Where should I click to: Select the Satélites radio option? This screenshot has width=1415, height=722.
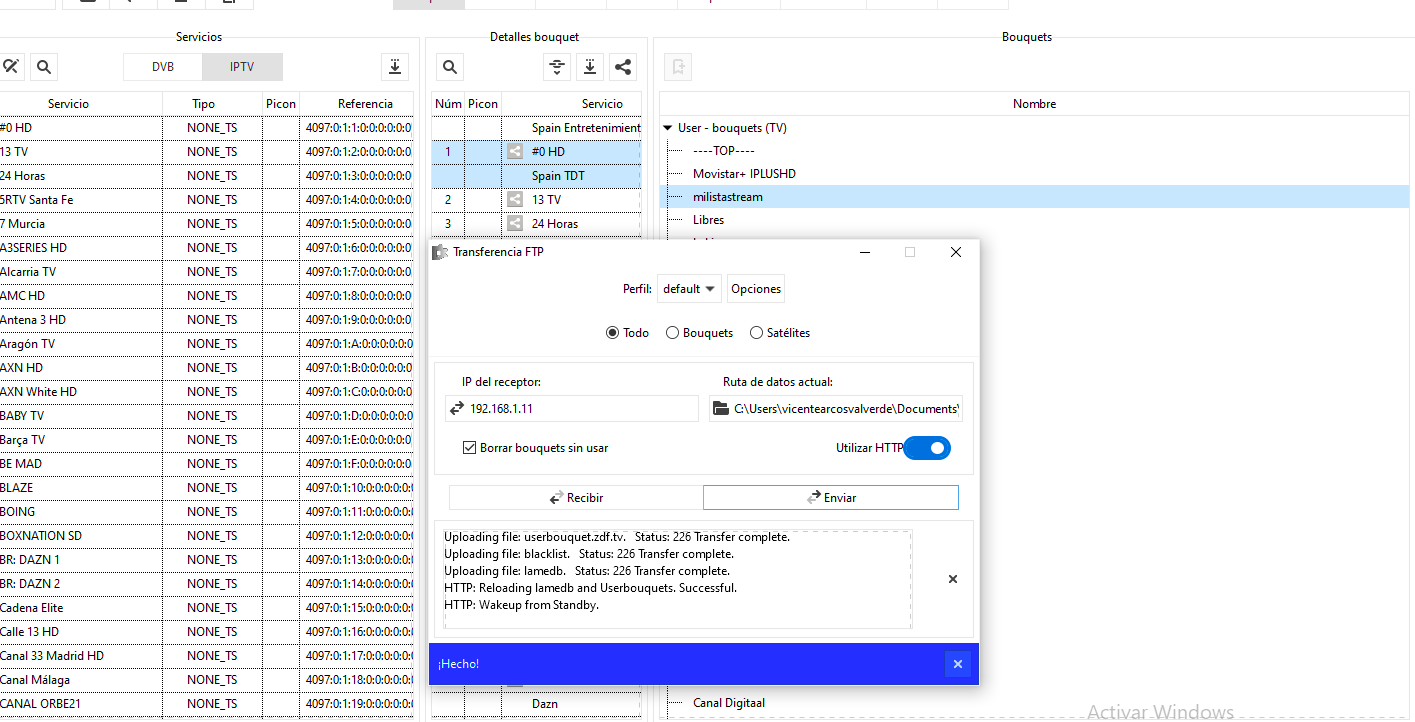756,333
